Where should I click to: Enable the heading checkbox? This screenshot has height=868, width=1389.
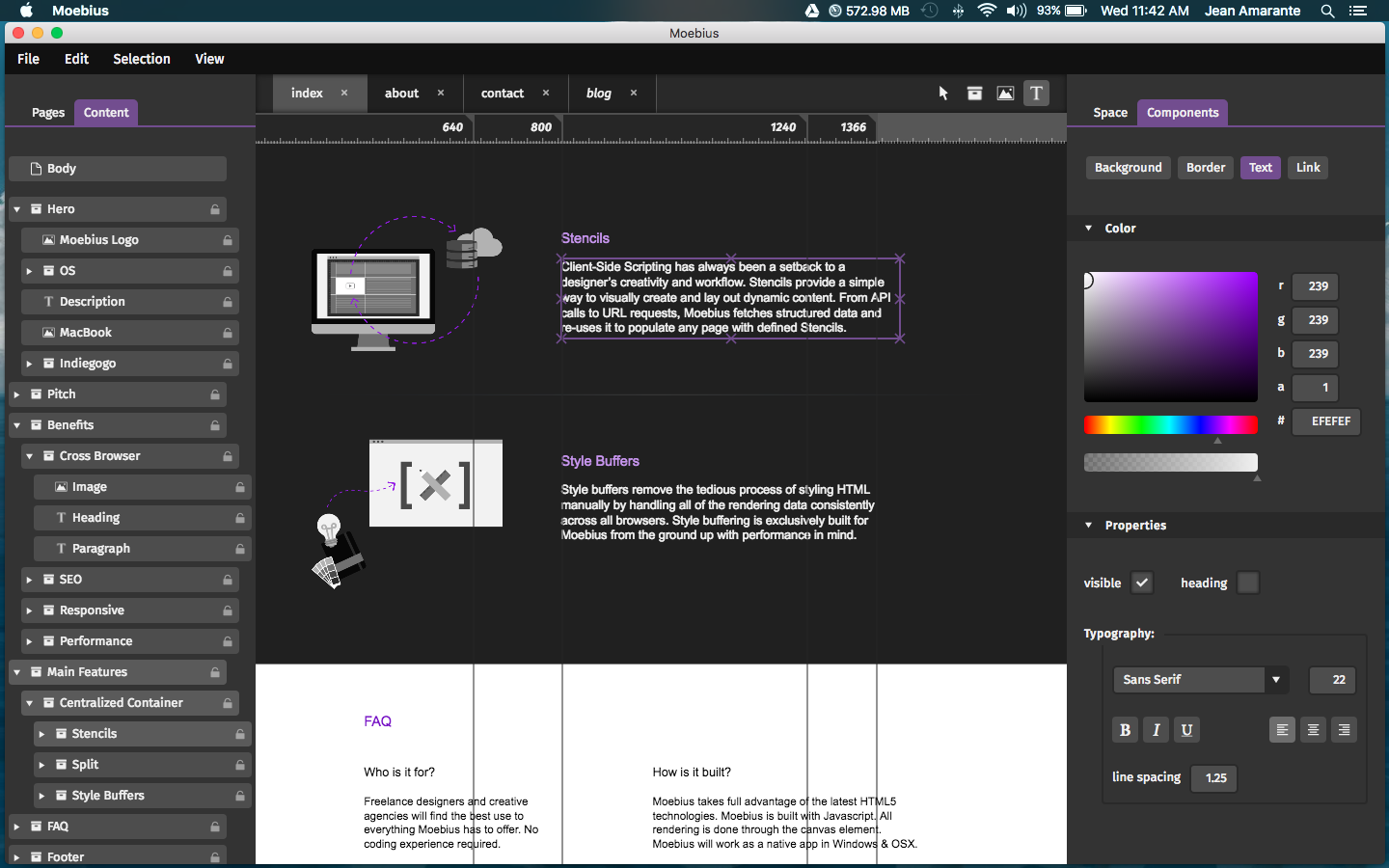pos(1248,583)
